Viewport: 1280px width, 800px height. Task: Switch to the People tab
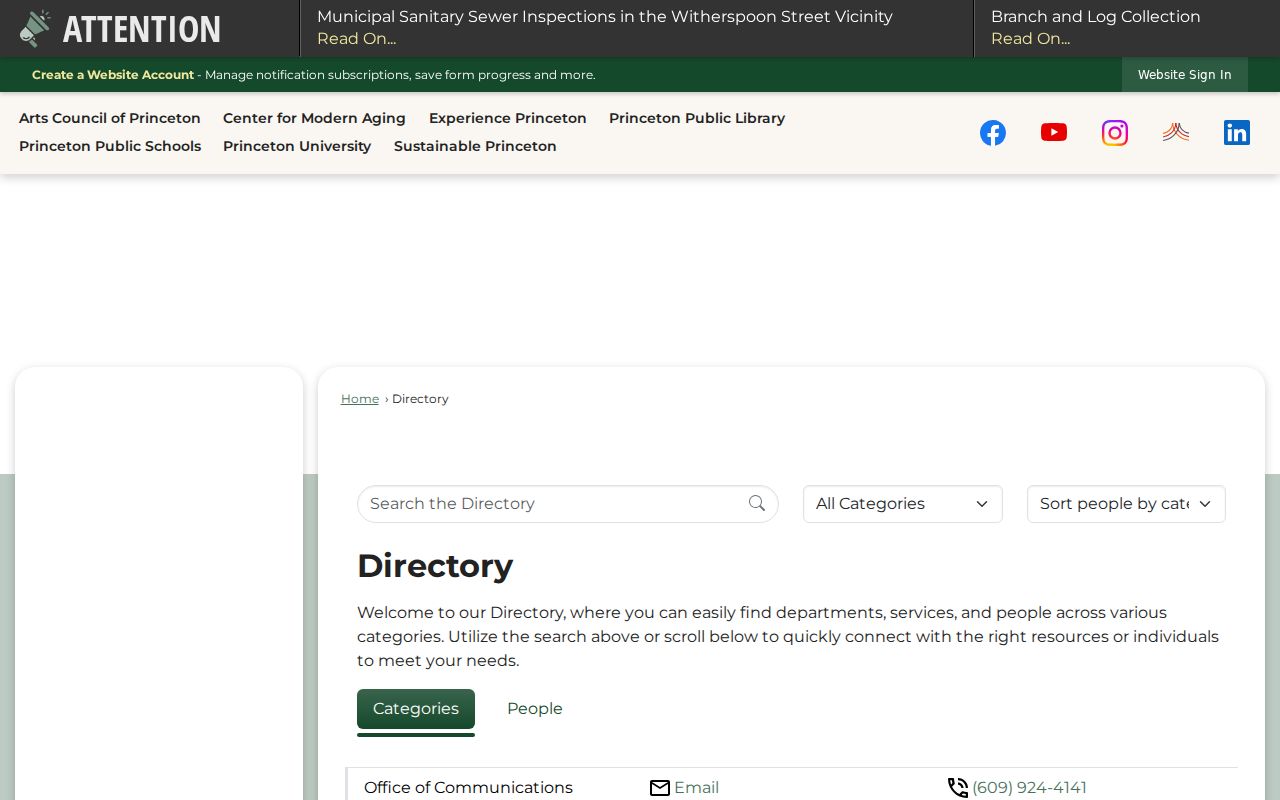[535, 709]
